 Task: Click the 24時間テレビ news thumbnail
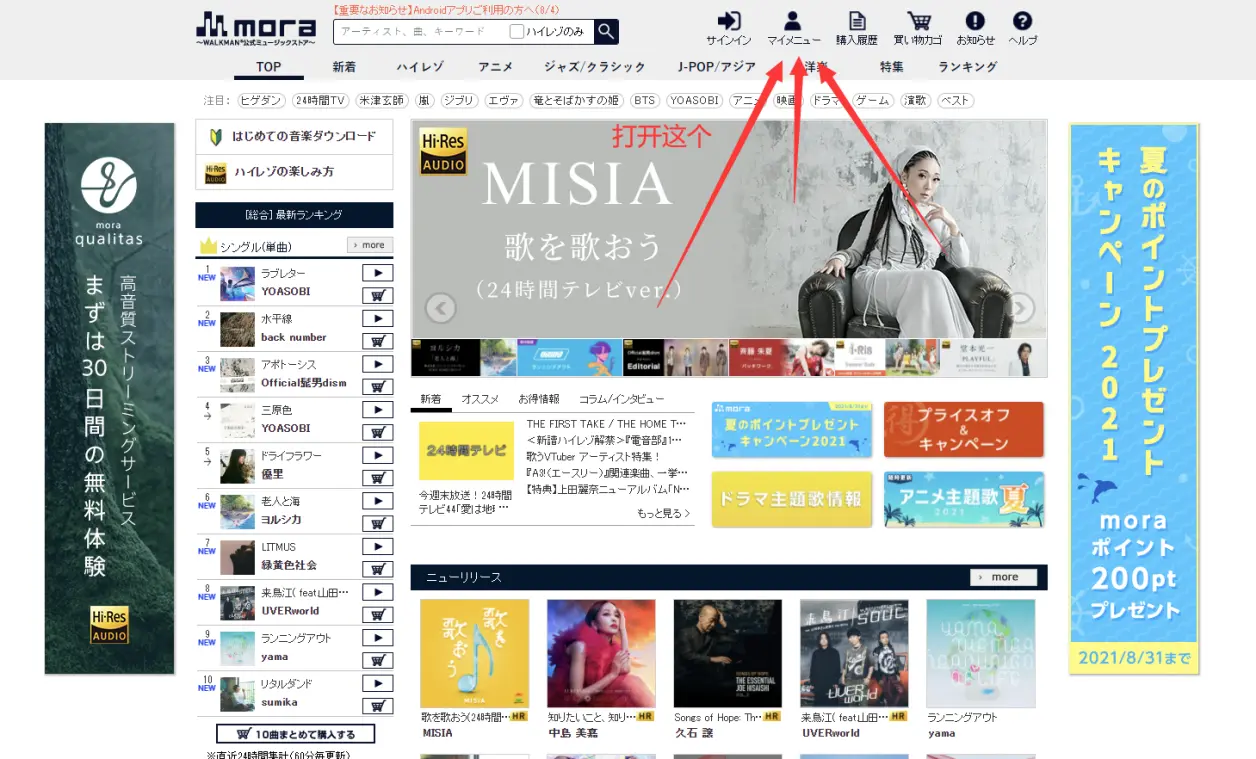pyautogui.click(x=466, y=451)
